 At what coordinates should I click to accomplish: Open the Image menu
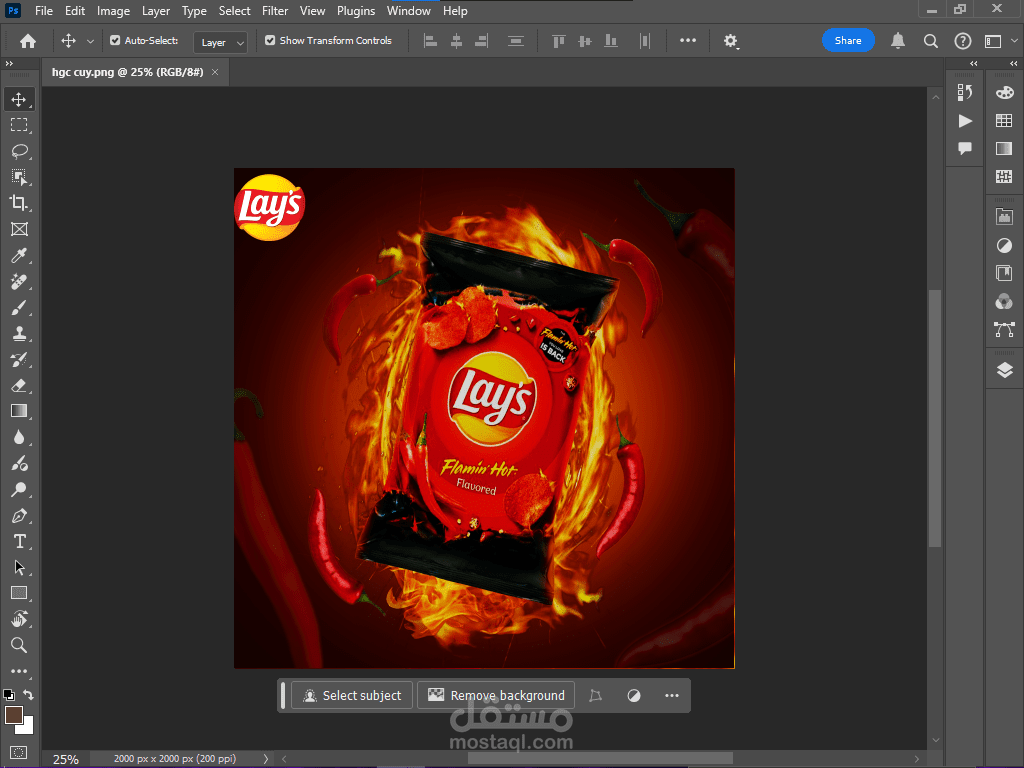tap(114, 11)
